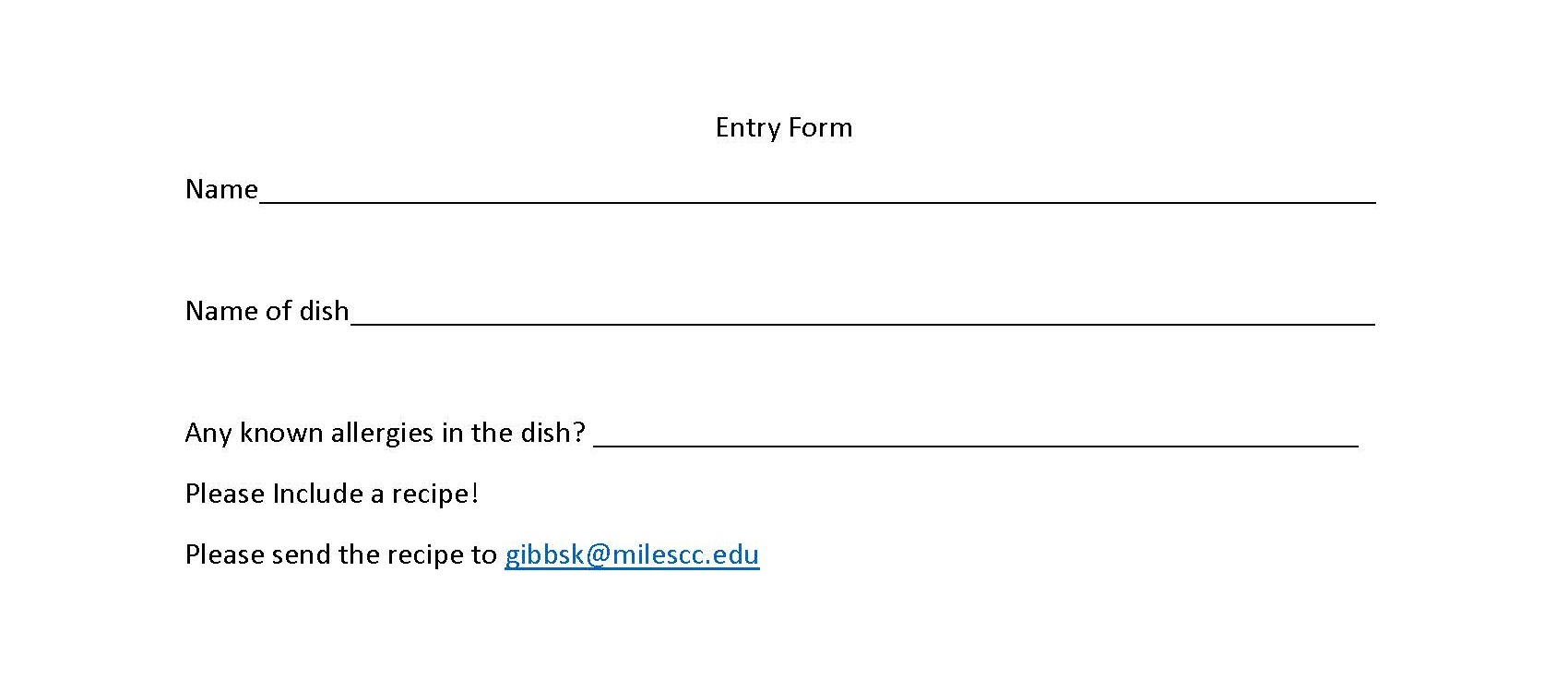
Task: Click the word dish in Name of dish
Action: [324, 311]
